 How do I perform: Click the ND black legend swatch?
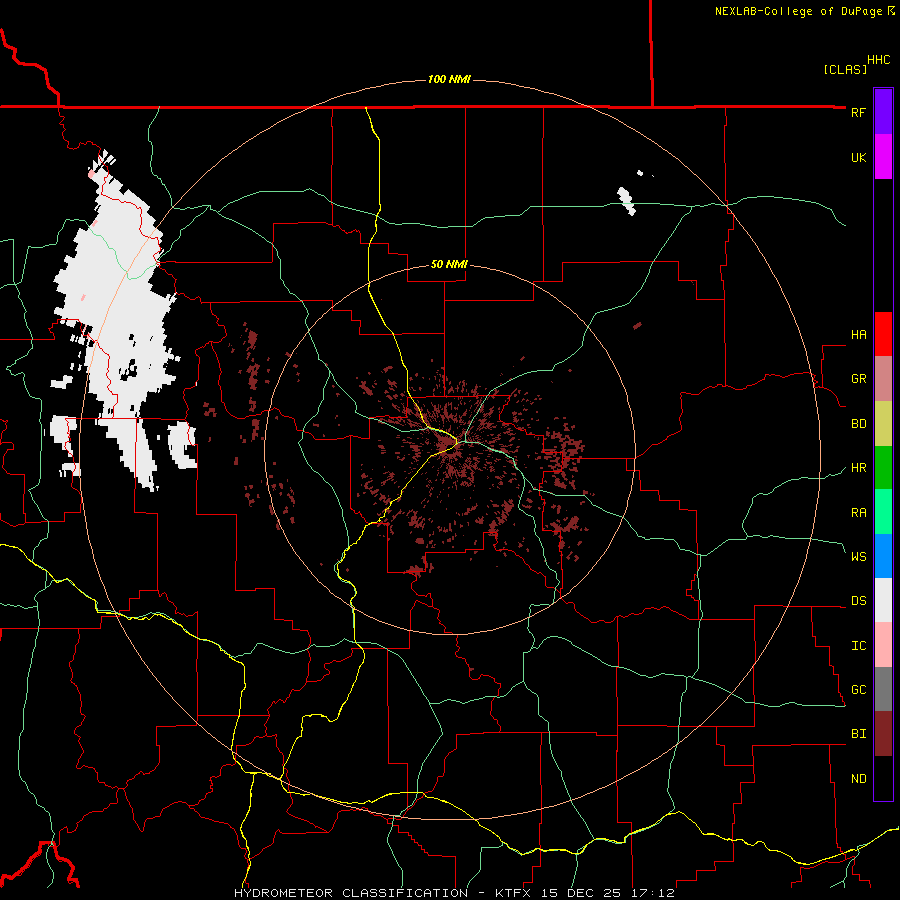point(883,778)
